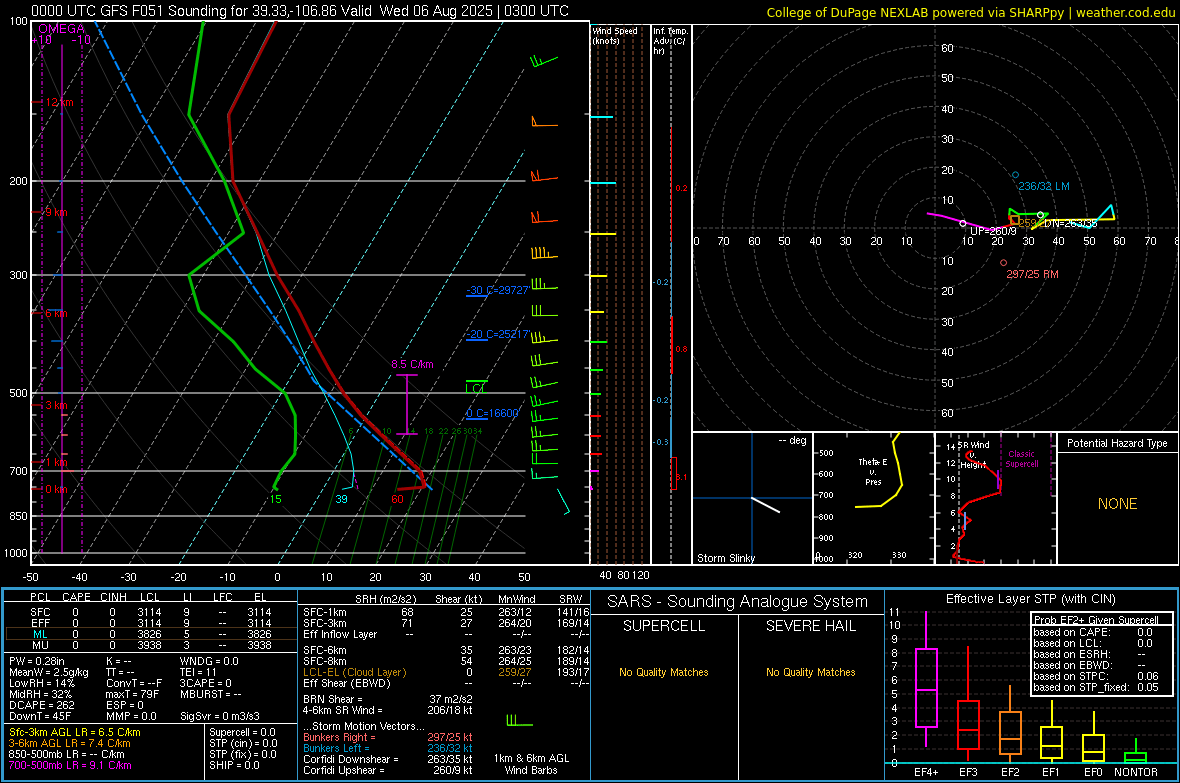Screen dimensions: 1180x783
Task: Click the 'TEI = 11' value
Action: [x=198, y=672]
